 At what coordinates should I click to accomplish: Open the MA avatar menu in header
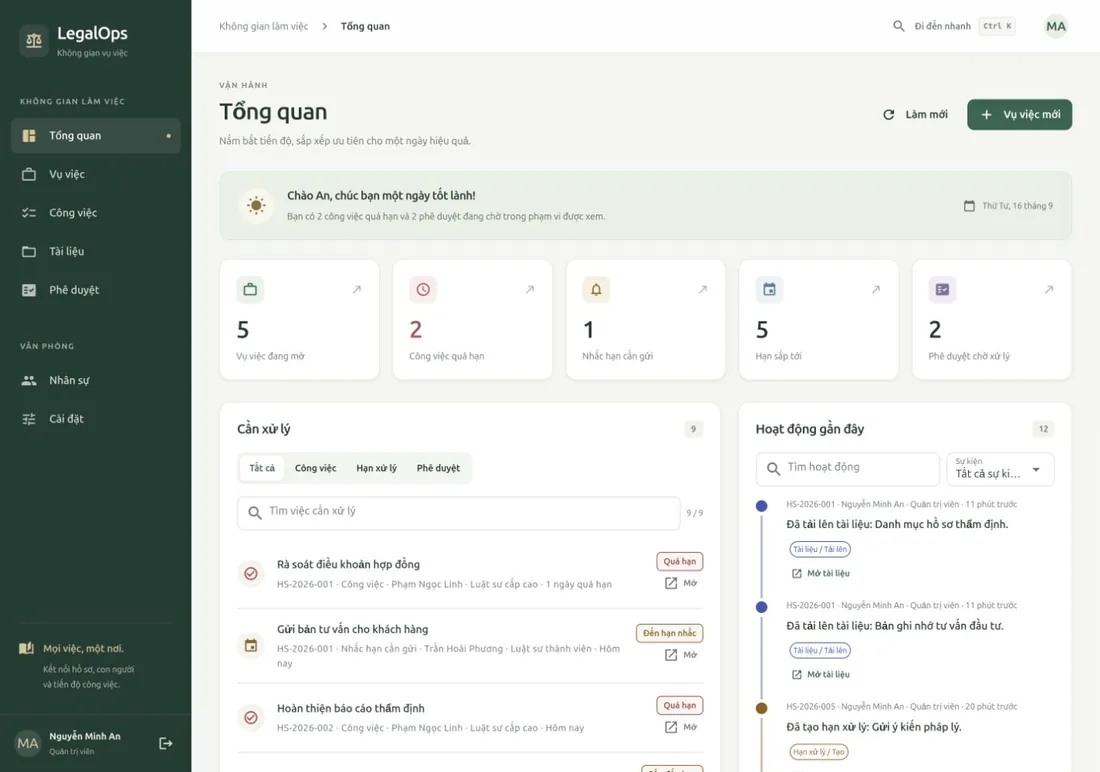pos(1056,27)
